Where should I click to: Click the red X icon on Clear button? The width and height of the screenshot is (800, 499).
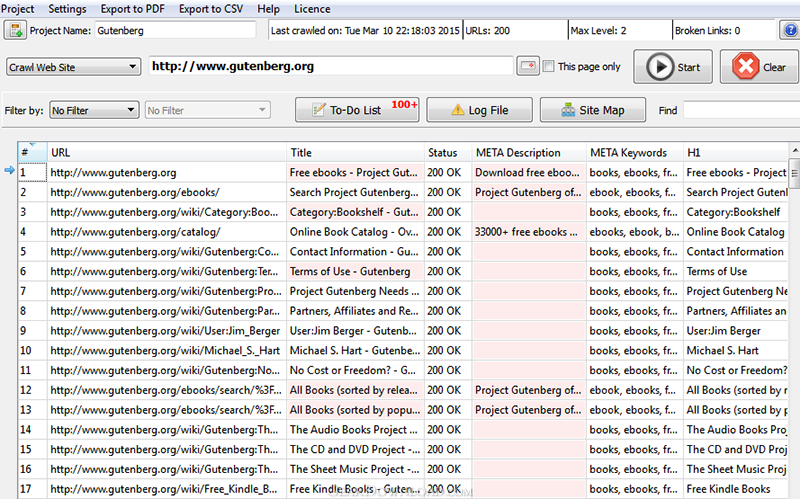(745, 67)
